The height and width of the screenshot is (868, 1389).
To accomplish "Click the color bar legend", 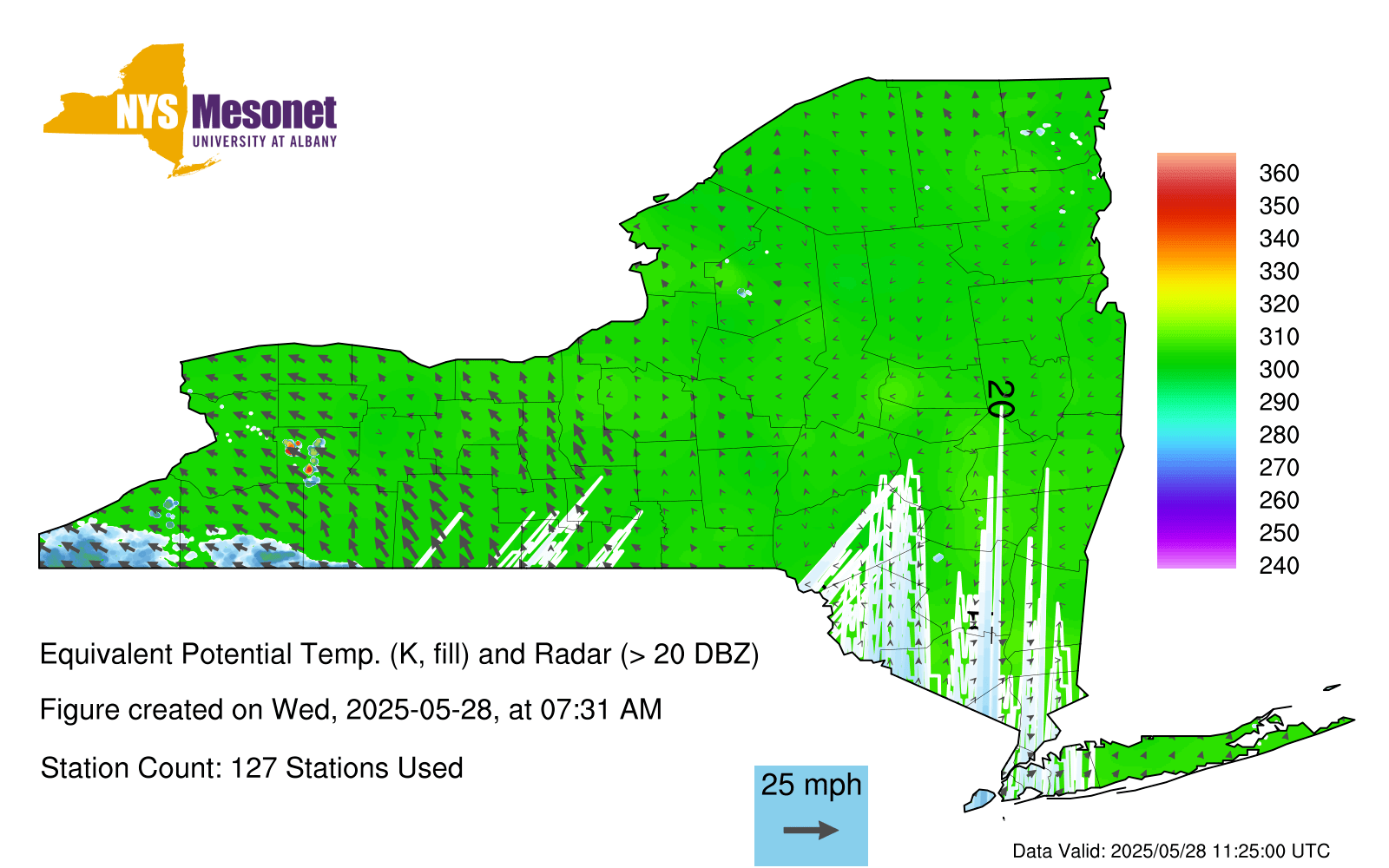I will coord(1196,361).
